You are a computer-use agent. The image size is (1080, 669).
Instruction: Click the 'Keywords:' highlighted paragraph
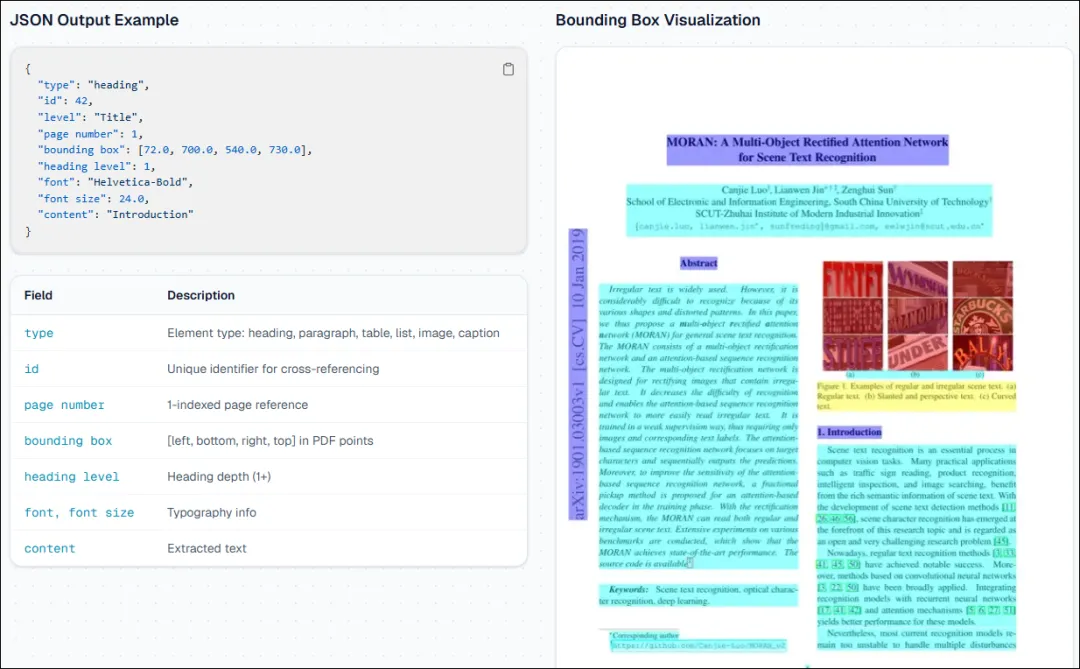(698, 595)
